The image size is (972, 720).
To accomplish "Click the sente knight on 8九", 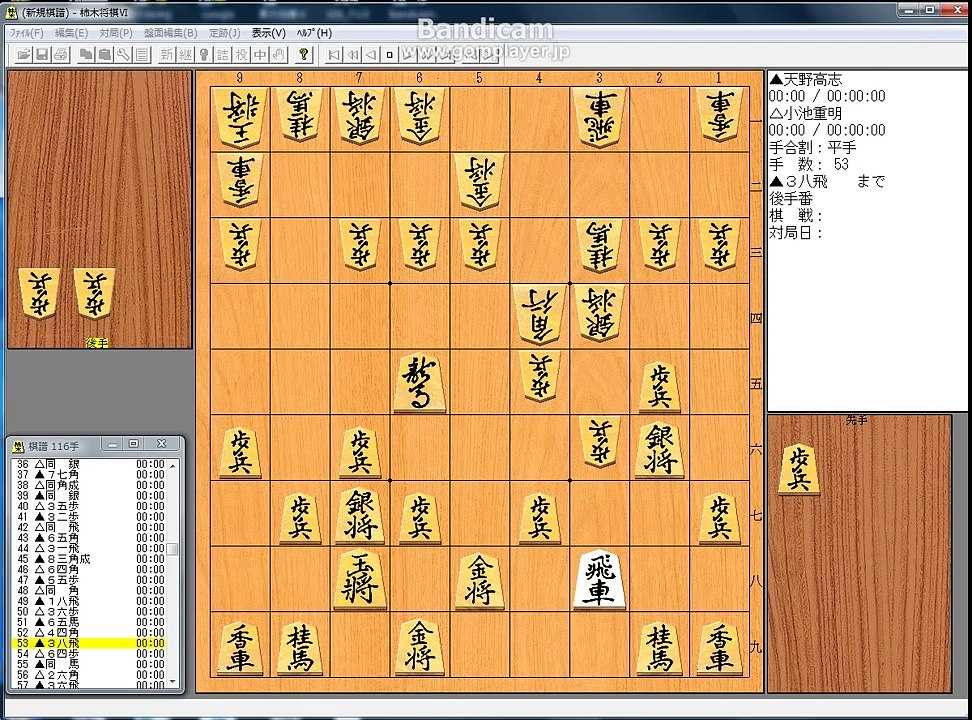I will pyautogui.click(x=299, y=647).
